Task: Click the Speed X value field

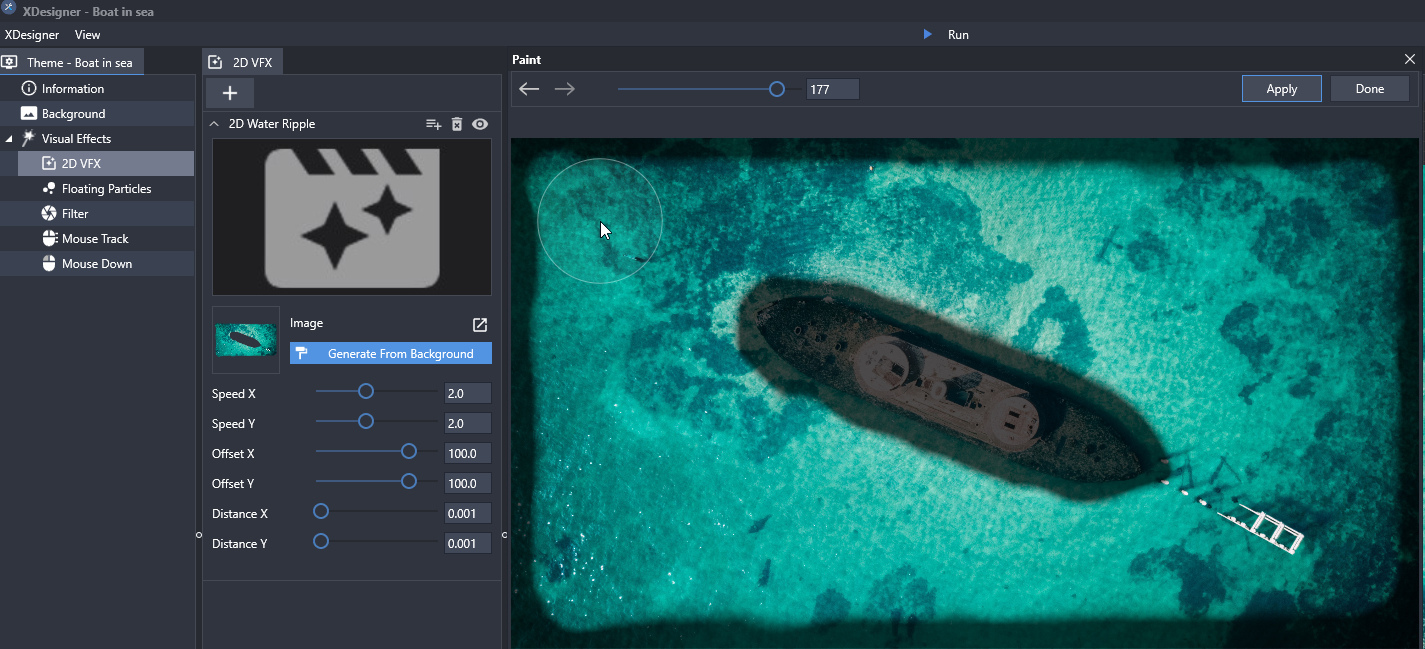Action: point(467,393)
